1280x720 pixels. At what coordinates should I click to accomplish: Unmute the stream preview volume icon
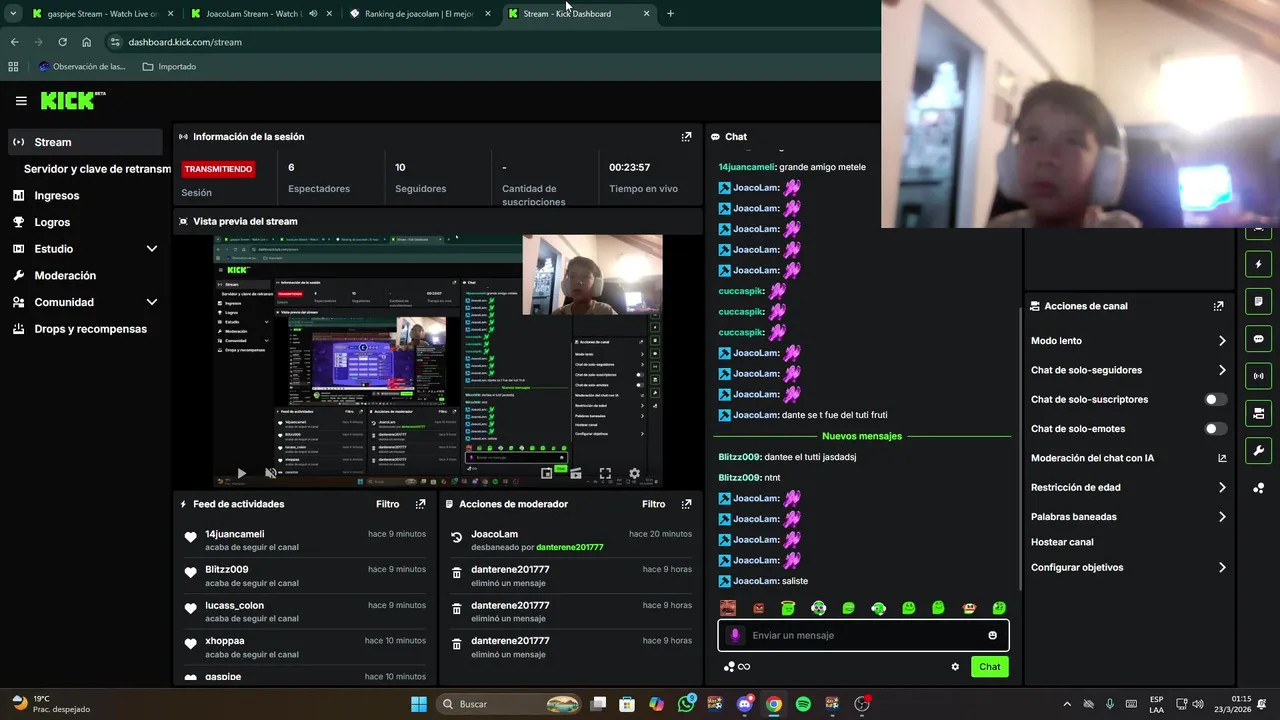click(x=270, y=473)
